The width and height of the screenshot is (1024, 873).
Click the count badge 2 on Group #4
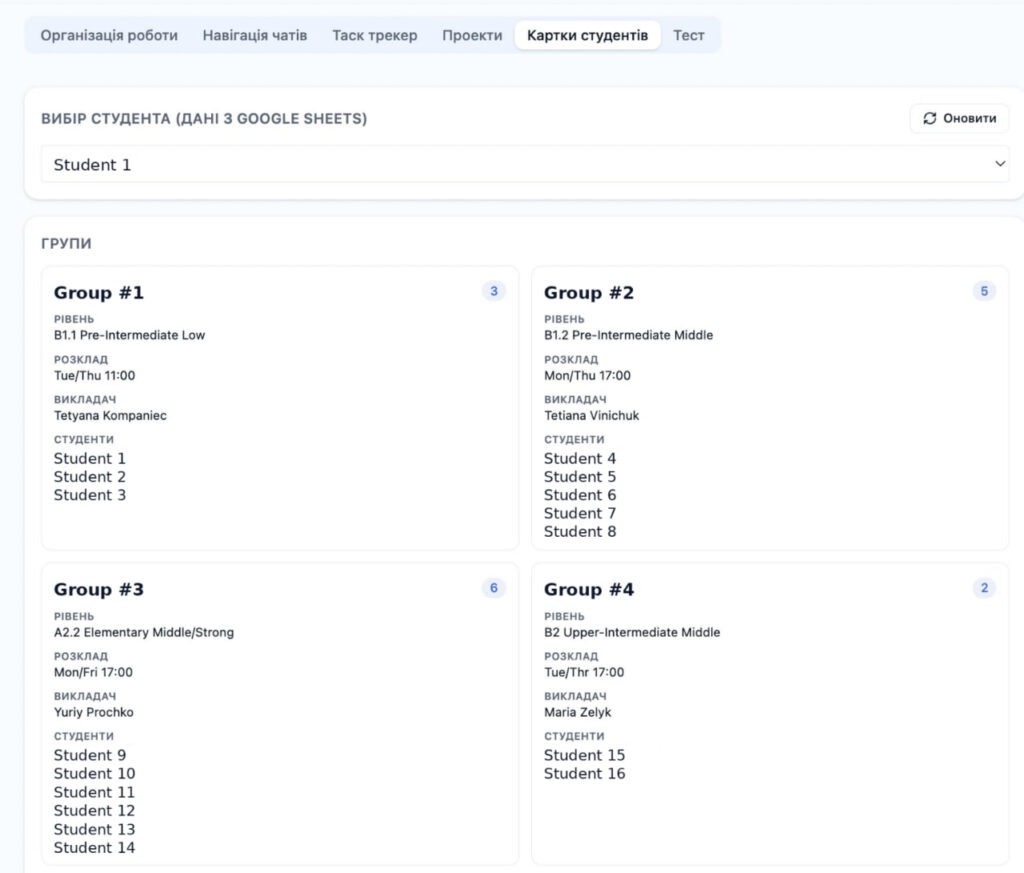(984, 588)
